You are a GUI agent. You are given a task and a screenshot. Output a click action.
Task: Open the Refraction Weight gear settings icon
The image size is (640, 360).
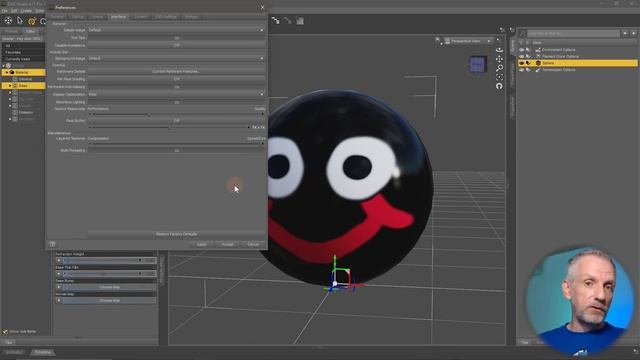tap(154, 254)
